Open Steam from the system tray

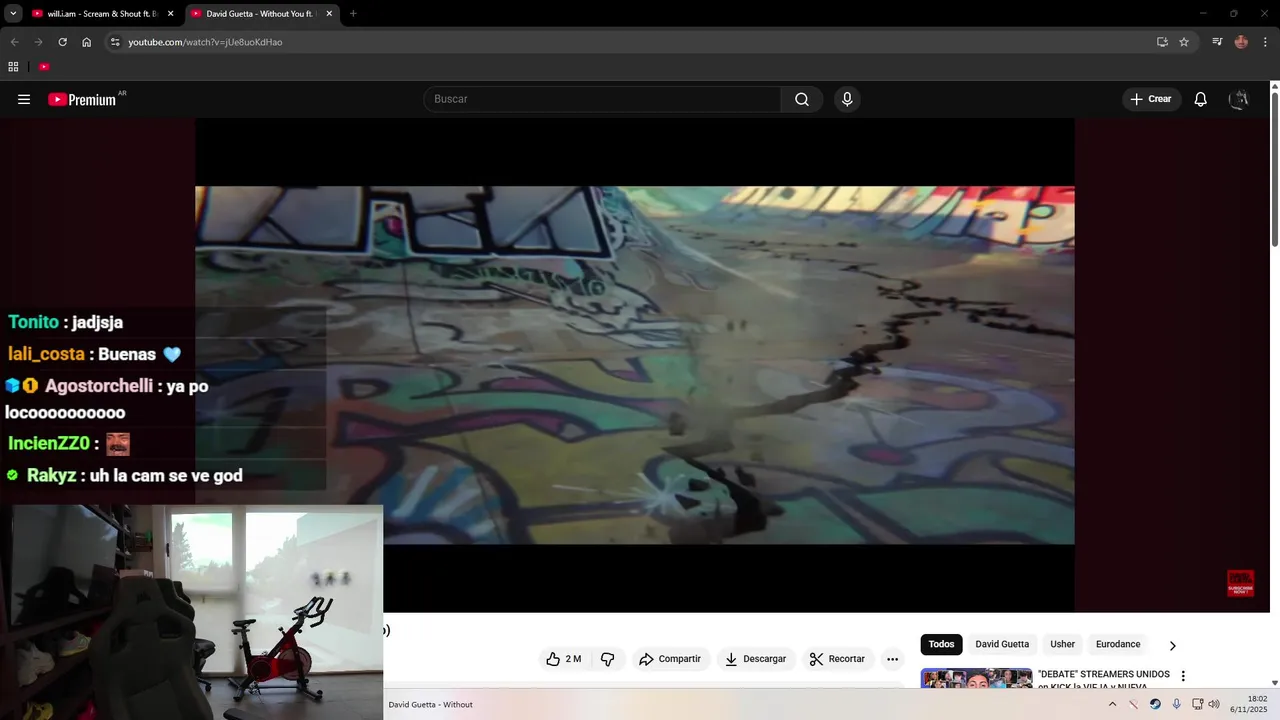tap(1155, 704)
